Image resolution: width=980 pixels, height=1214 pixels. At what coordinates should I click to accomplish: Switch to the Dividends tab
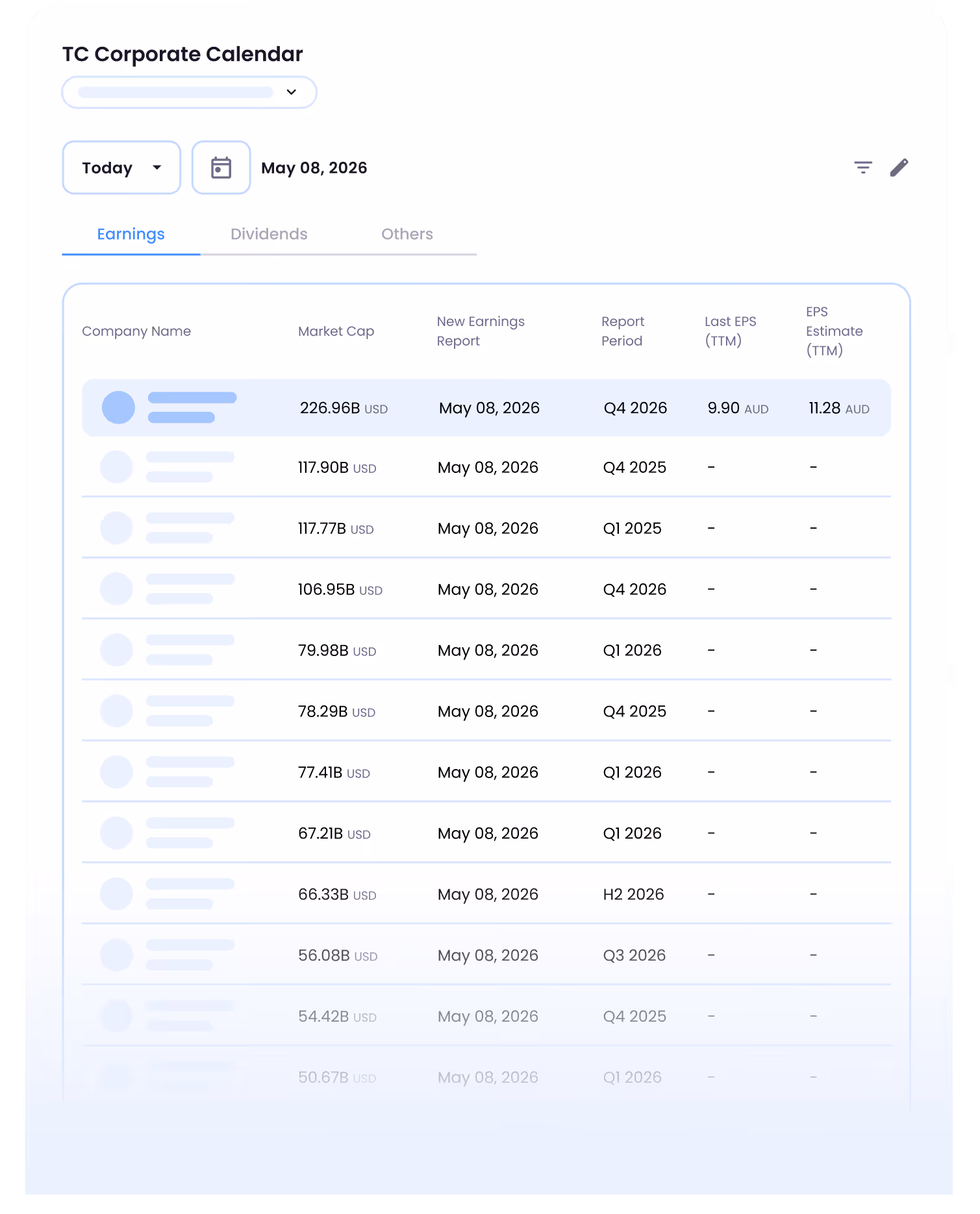pos(269,234)
